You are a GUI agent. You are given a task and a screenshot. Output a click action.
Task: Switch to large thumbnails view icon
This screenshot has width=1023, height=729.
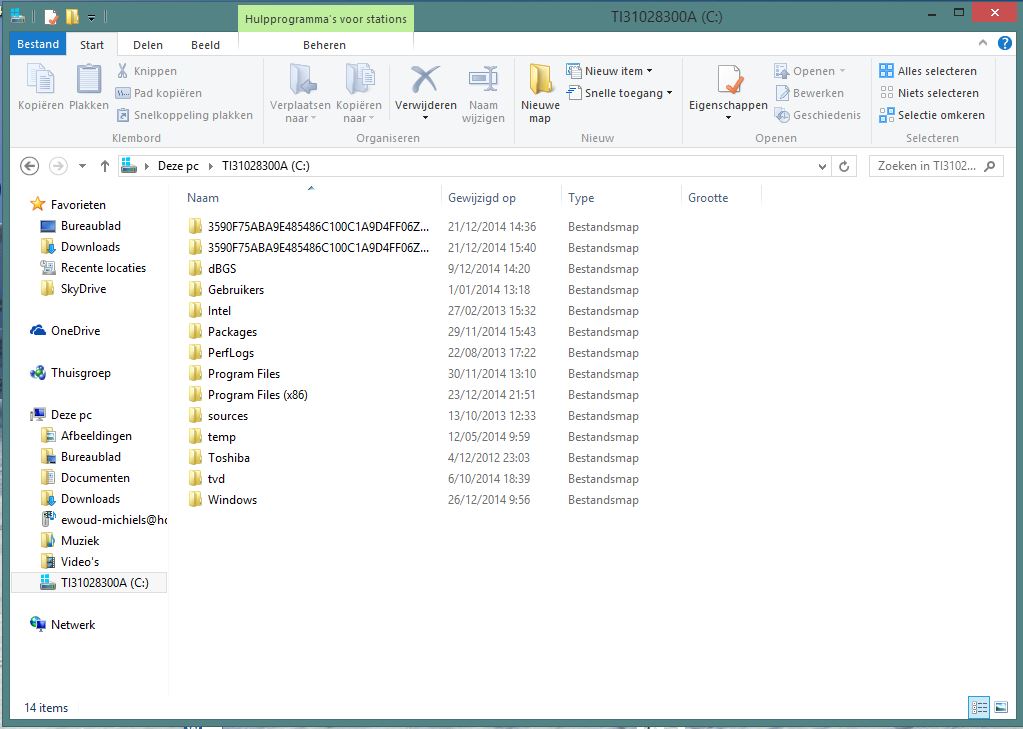(x=1001, y=707)
